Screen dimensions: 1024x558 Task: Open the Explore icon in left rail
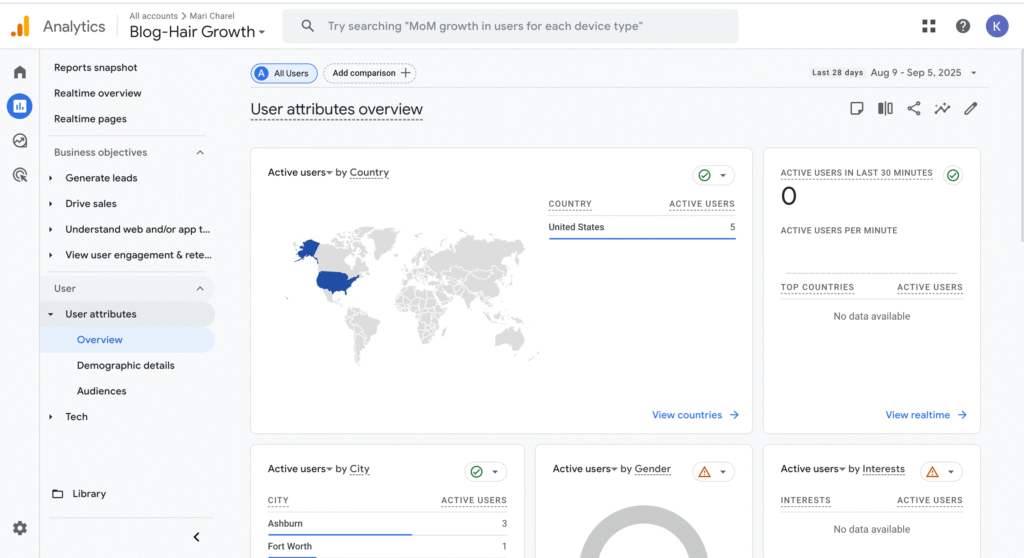(20, 140)
